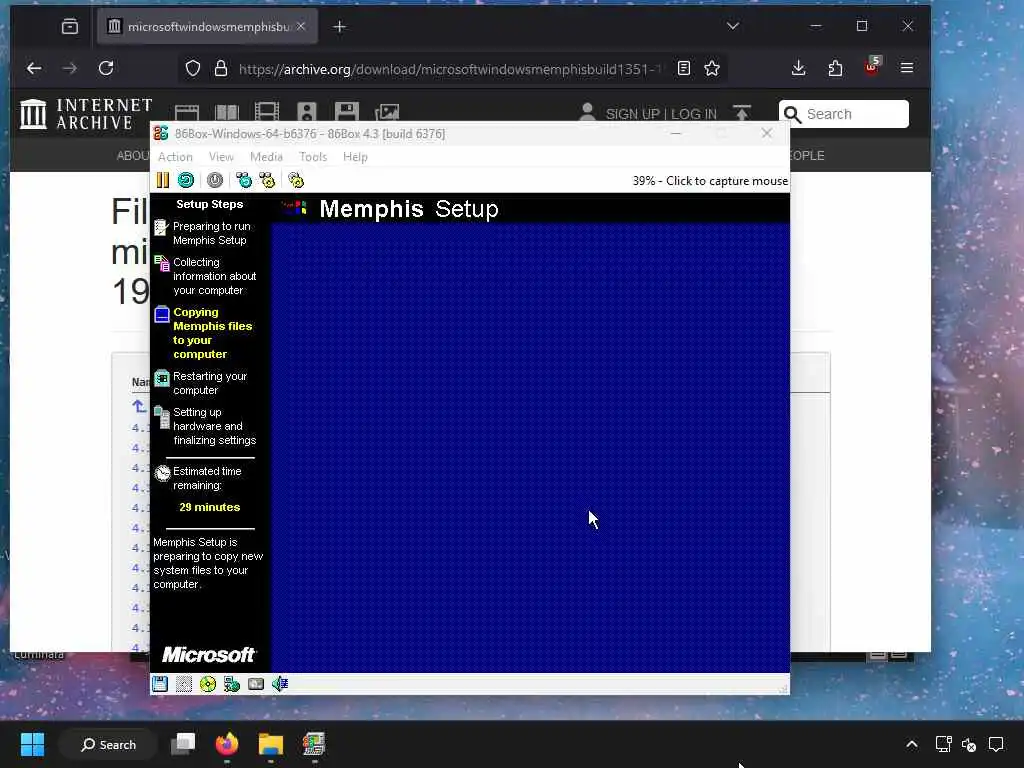Click the Internet Archive logo
The image size is (1024, 768).
(86, 114)
